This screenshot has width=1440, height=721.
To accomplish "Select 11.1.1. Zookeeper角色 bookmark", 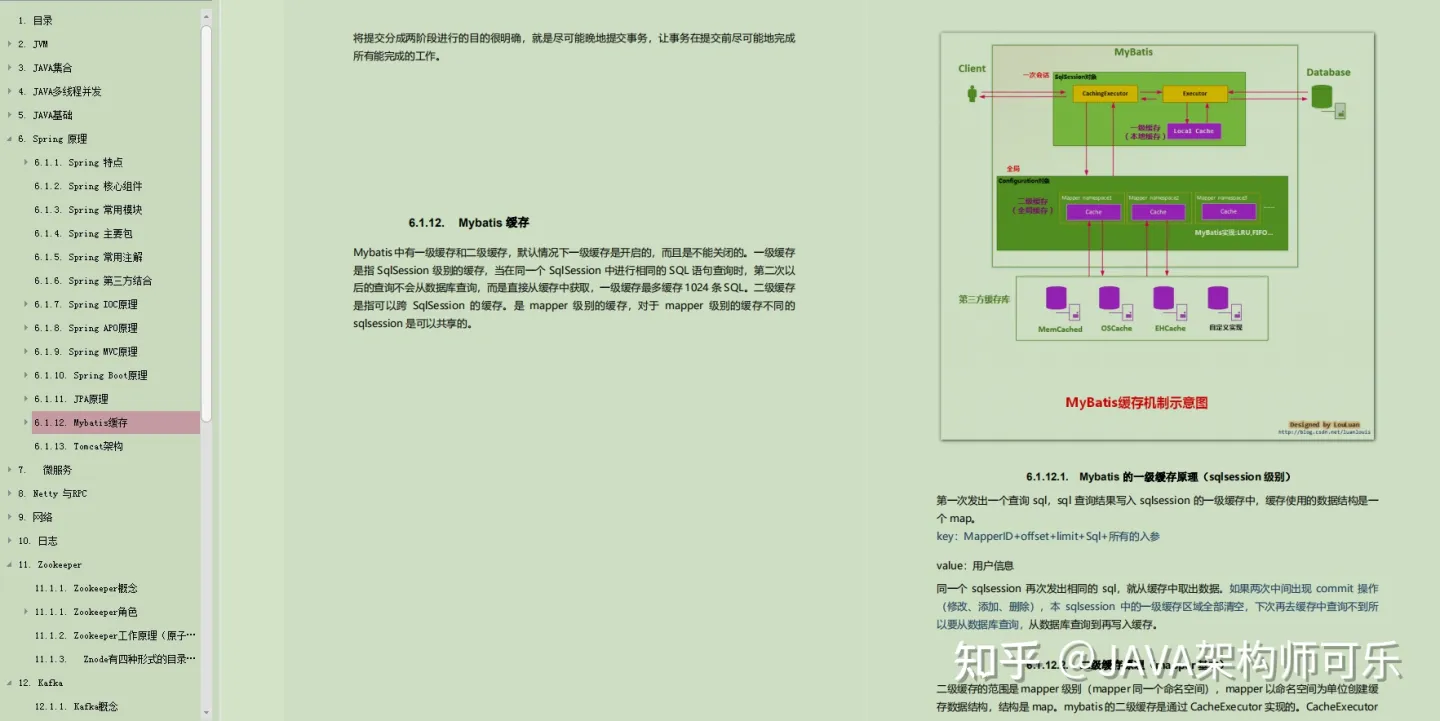I will 86,612.
